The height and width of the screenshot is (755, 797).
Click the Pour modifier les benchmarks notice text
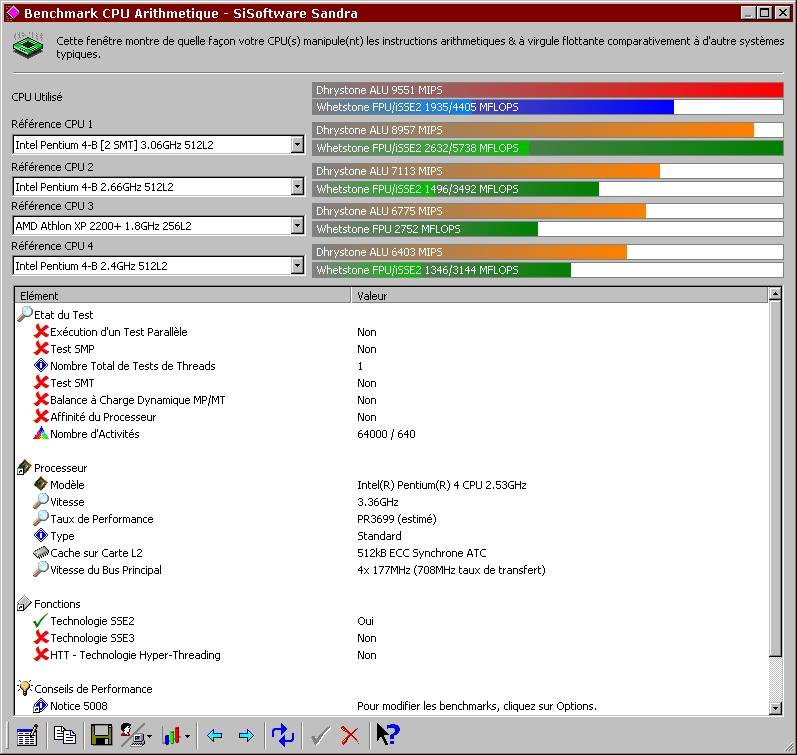(x=477, y=706)
